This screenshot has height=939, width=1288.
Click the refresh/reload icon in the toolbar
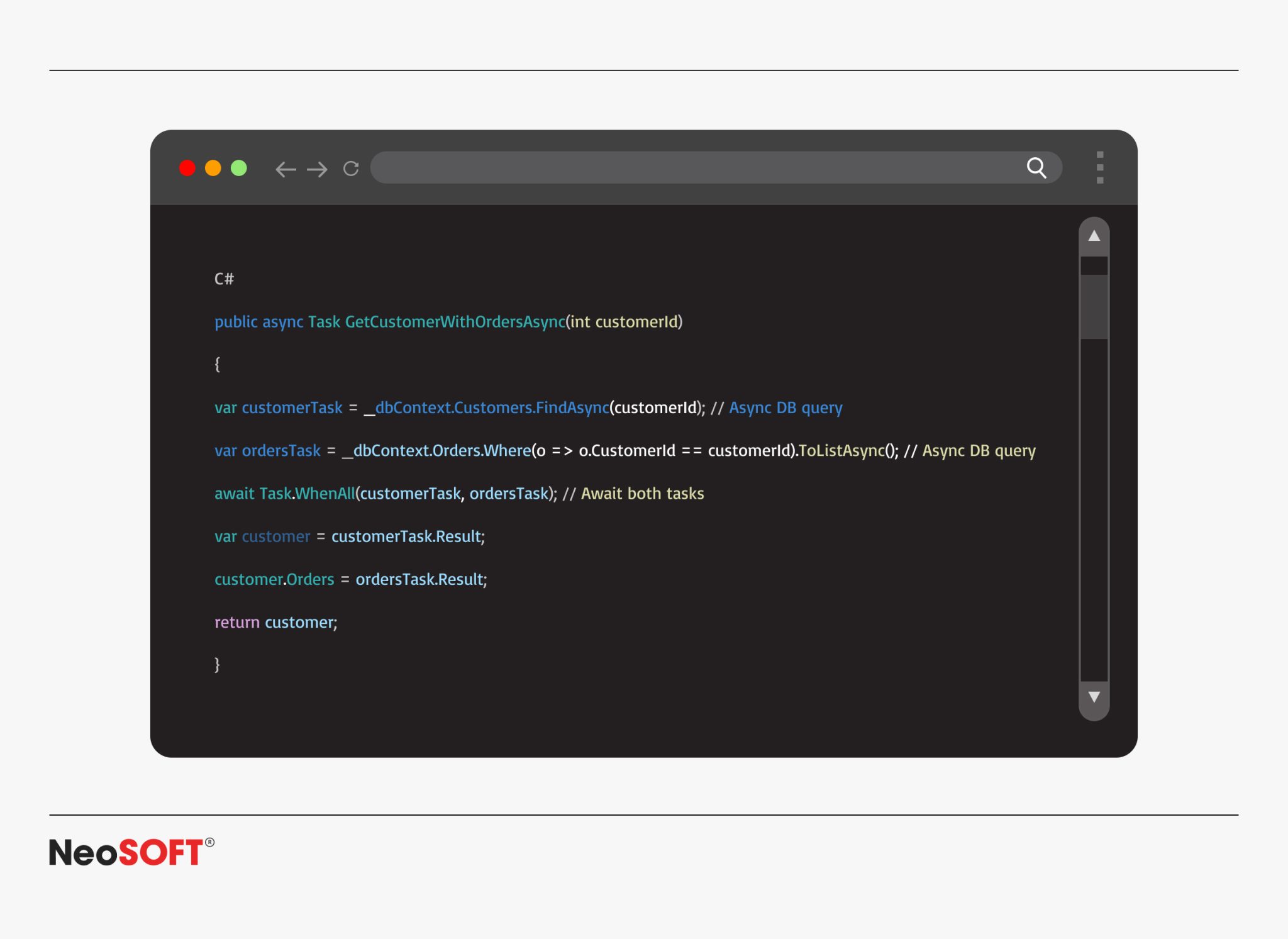tap(350, 169)
